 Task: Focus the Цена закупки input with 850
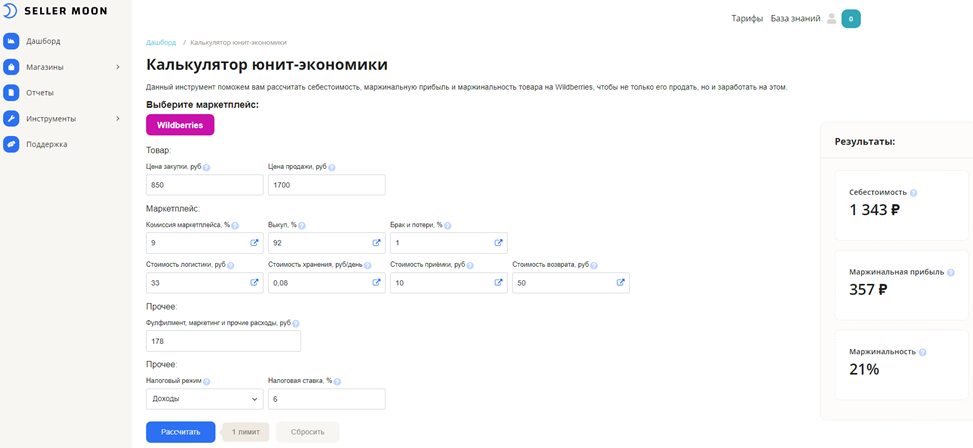[205, 185]
